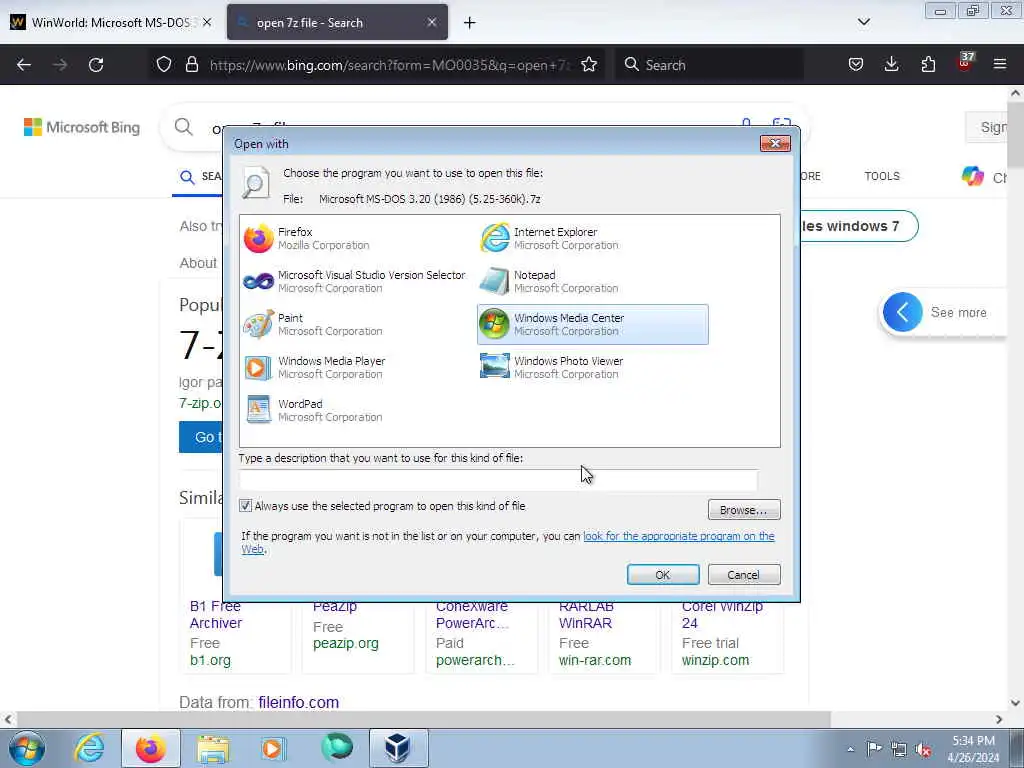Screen dimensions: 1024x768
Task: Click the See more arrow button
Action: pyautogui.click(x=903, y=312)
